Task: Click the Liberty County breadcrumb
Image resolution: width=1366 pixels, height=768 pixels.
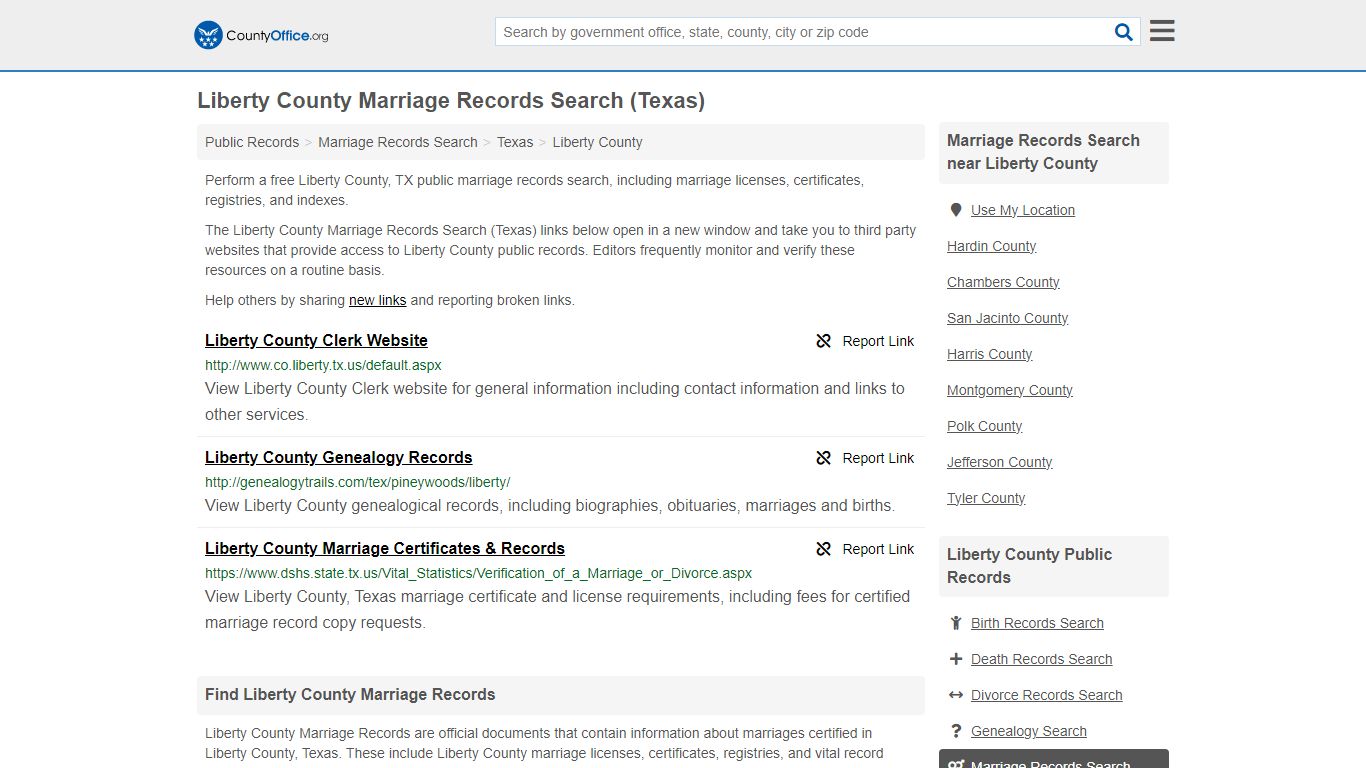Action: pyautogui.click(x=597, y=142)
